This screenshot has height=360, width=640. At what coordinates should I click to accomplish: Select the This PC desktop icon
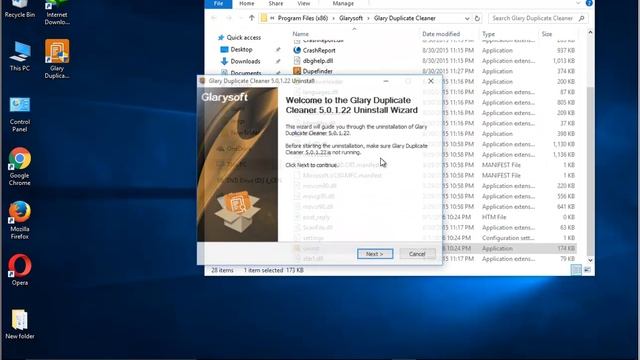pyautogui.click(x=20, y=56)
